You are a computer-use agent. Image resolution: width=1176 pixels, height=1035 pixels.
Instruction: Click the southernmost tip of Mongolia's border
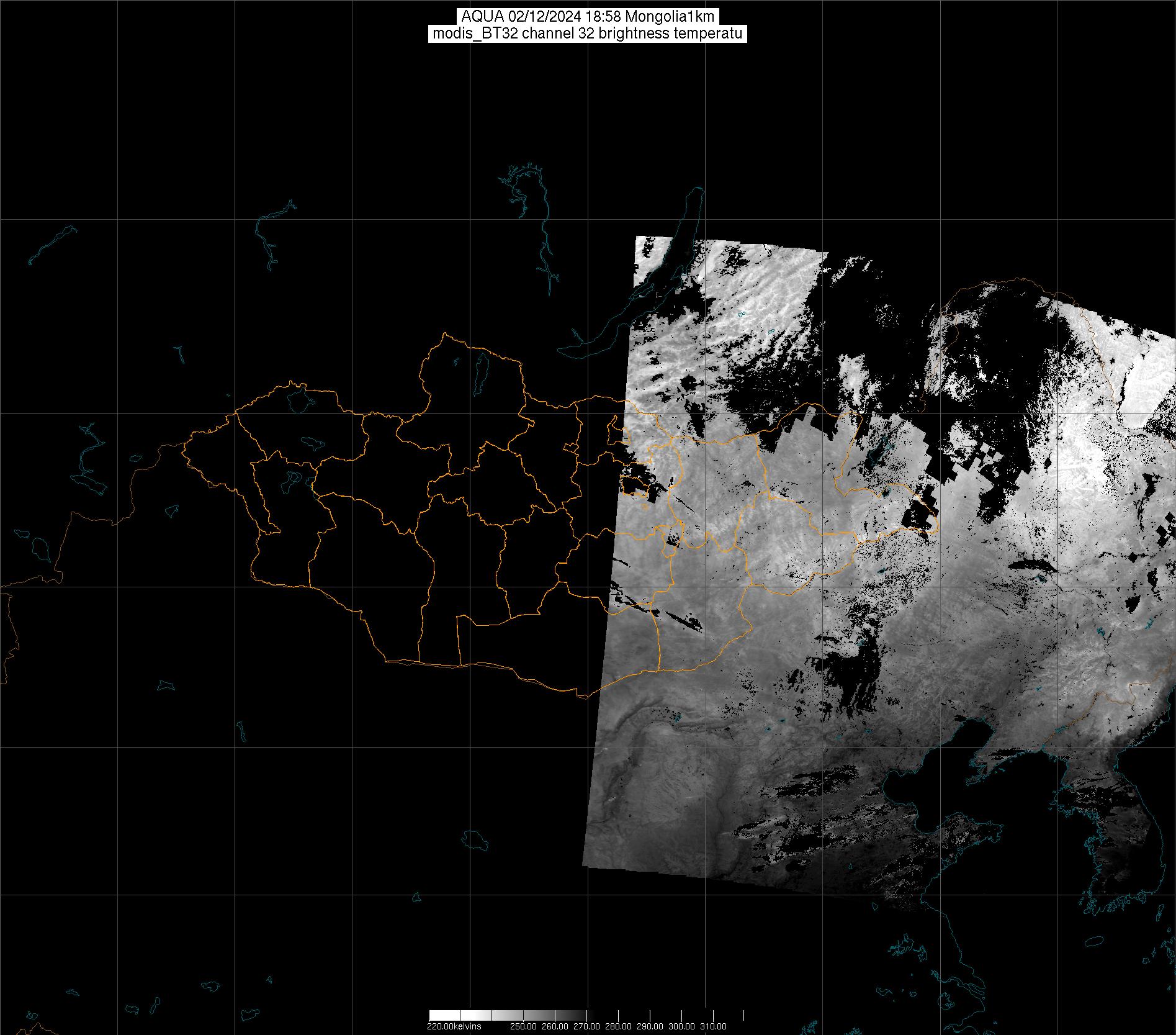click(583, 697)
